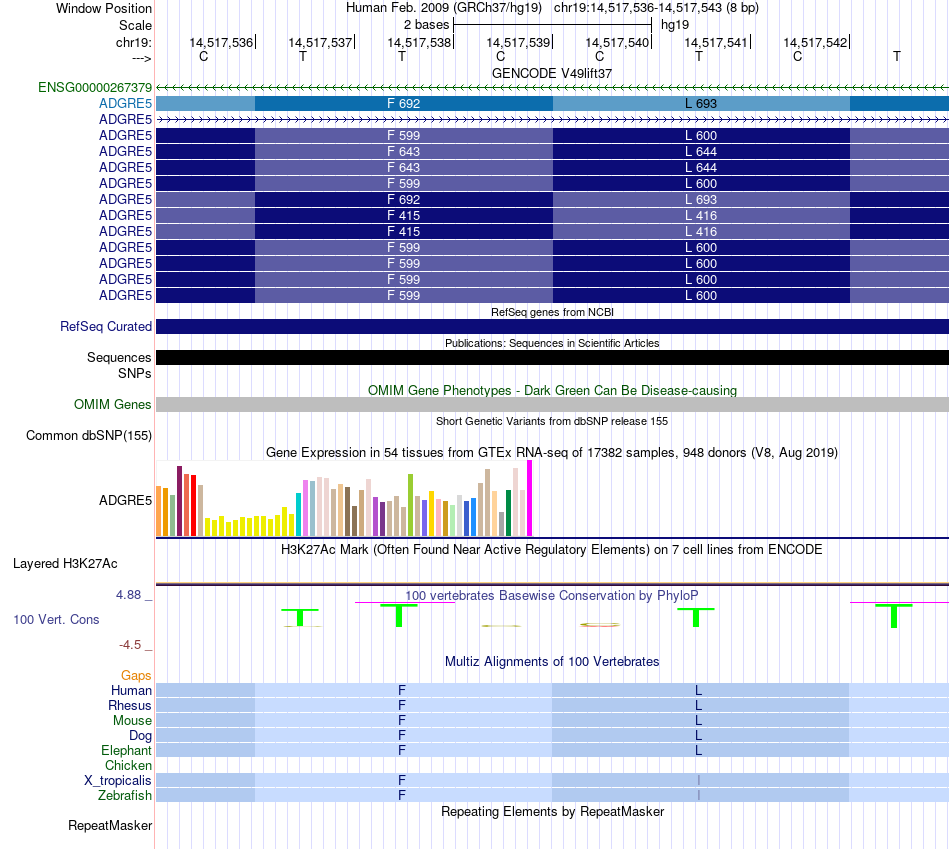Click the 100 Vert. Cons label
This screenshot has height=849, width=950.
tap(56, 619)
